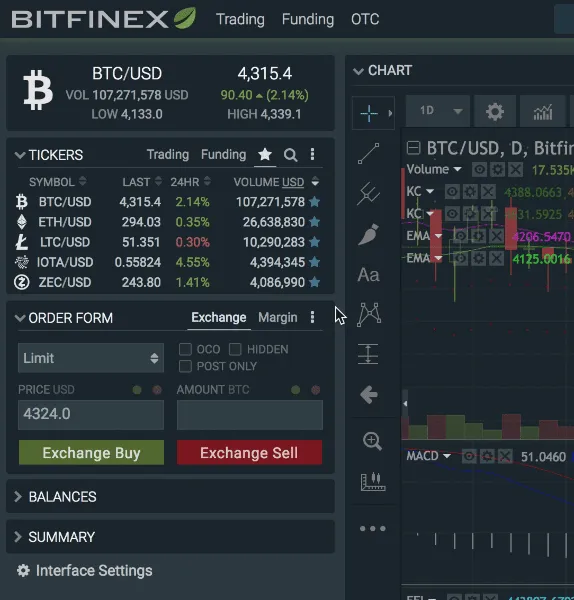Open the Limit order type dropdown

pos(91,358)
